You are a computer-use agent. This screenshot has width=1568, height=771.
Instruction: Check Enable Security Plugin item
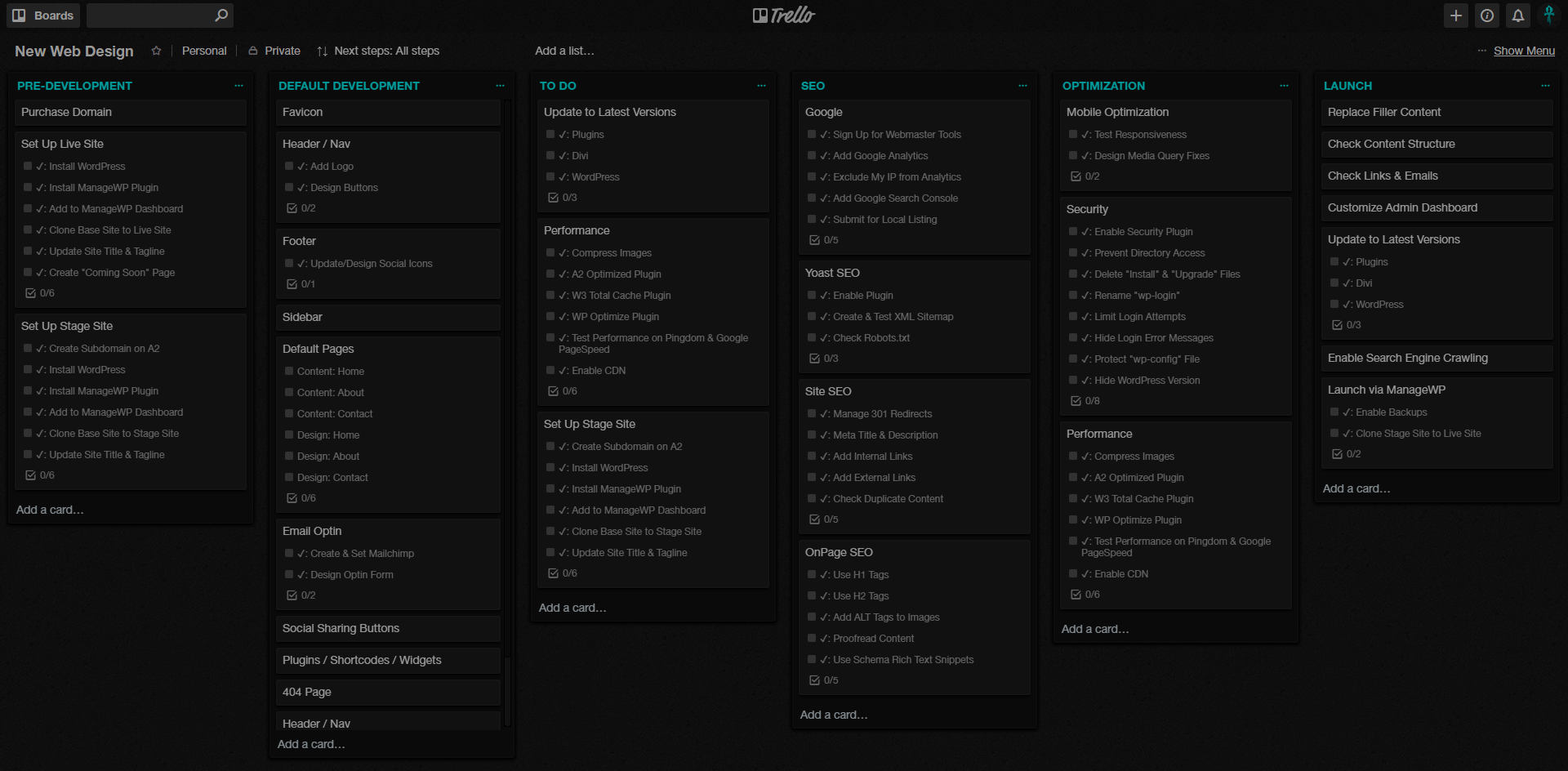[x=1073, y=231]
